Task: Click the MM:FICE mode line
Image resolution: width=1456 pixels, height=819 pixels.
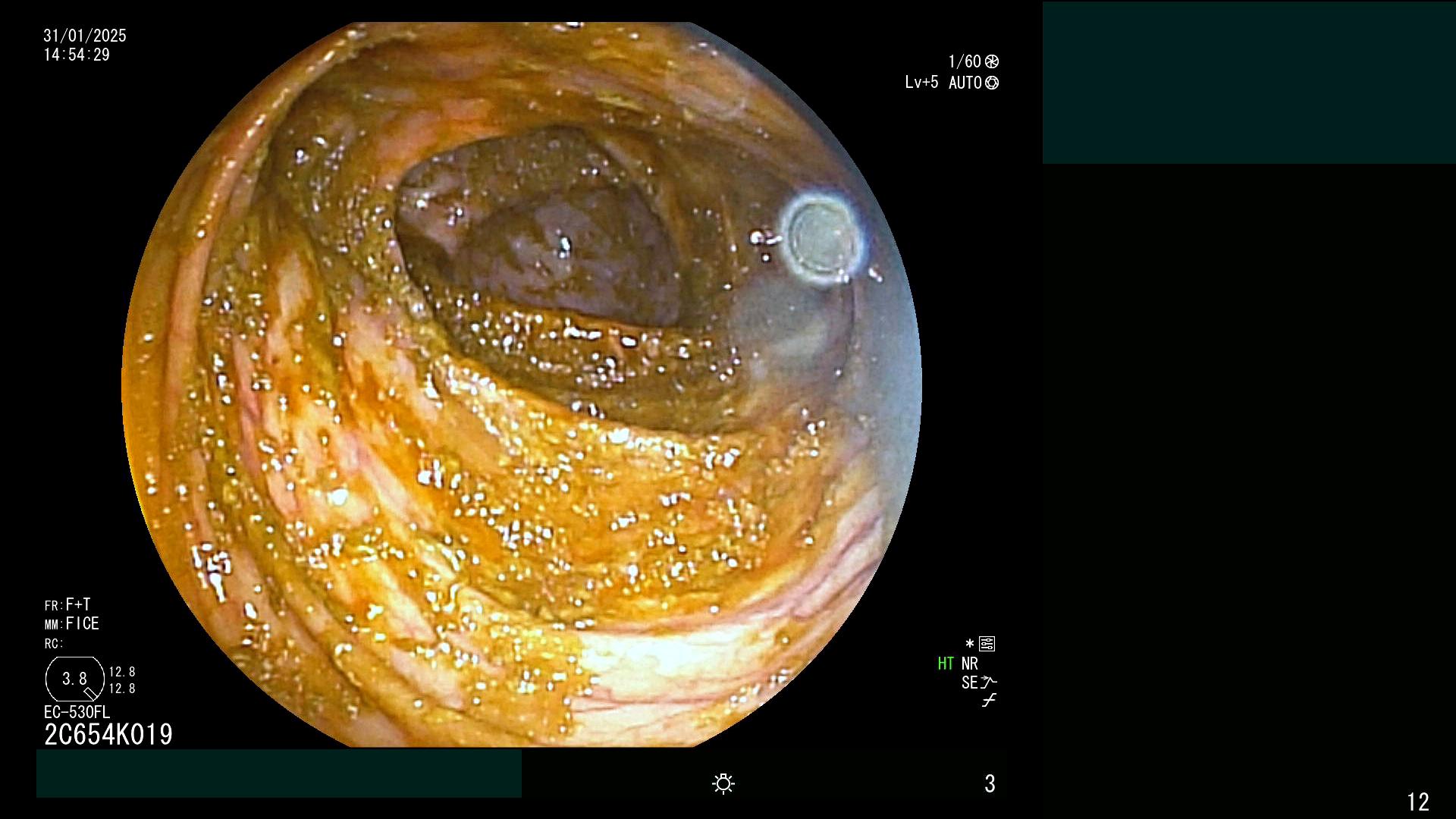Action: click(72, 623)
